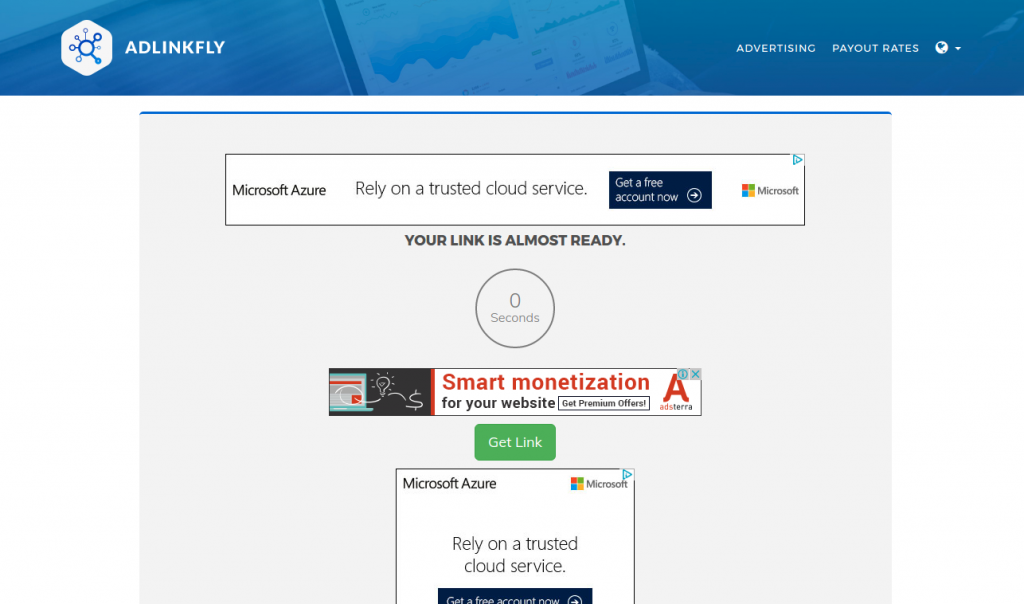The image size is (1024, 604).
Task: Open the ADVERTISING page
Action: 776,48
